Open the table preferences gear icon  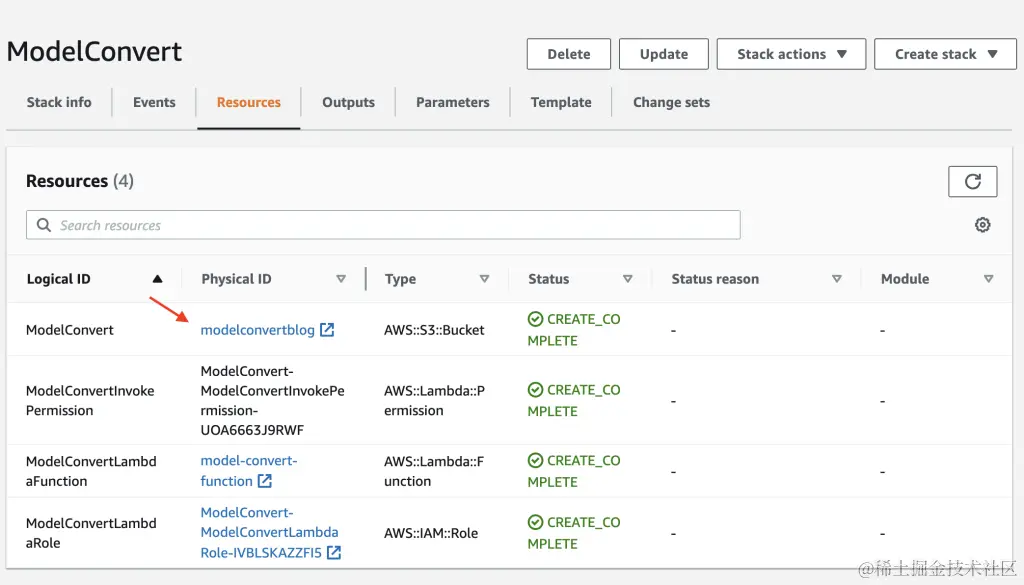click(982, 225)
